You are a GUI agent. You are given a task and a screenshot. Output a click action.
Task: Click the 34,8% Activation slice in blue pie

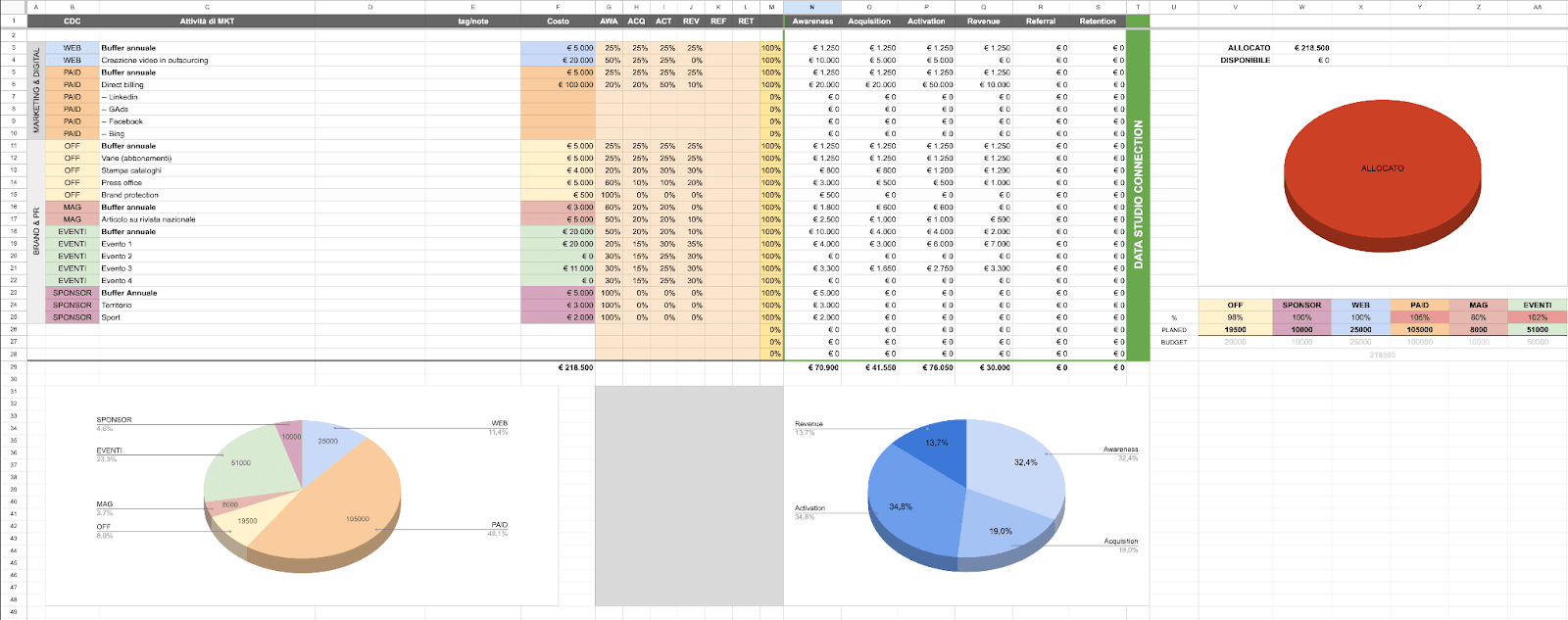[906, 501]
